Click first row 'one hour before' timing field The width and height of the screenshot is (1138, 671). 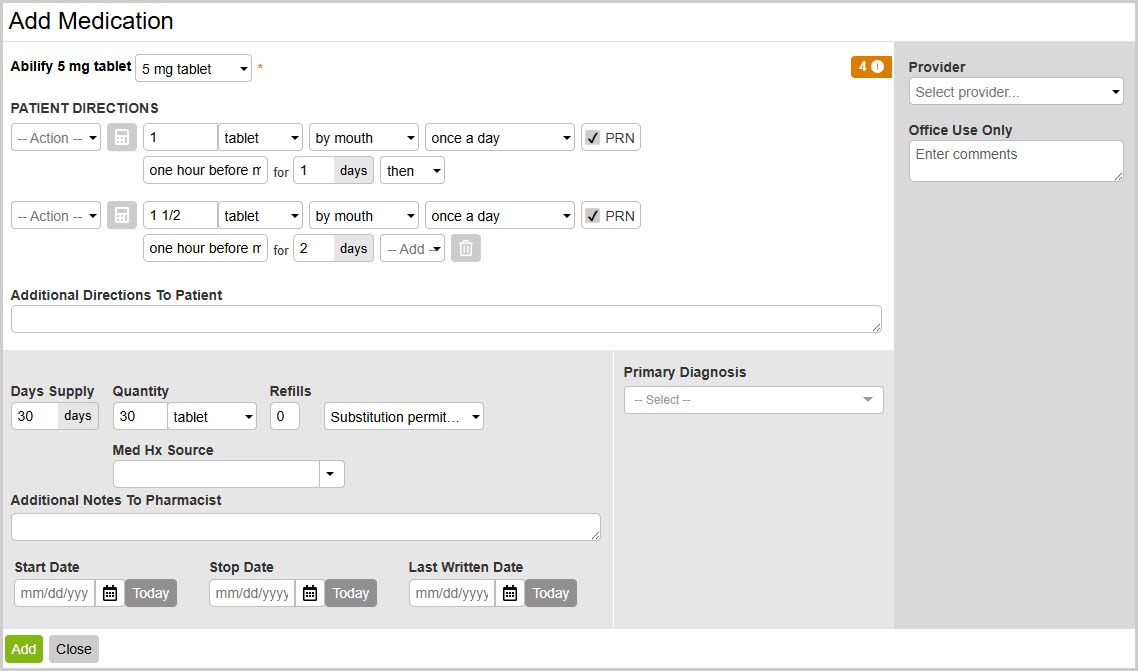tap(205, 170)
